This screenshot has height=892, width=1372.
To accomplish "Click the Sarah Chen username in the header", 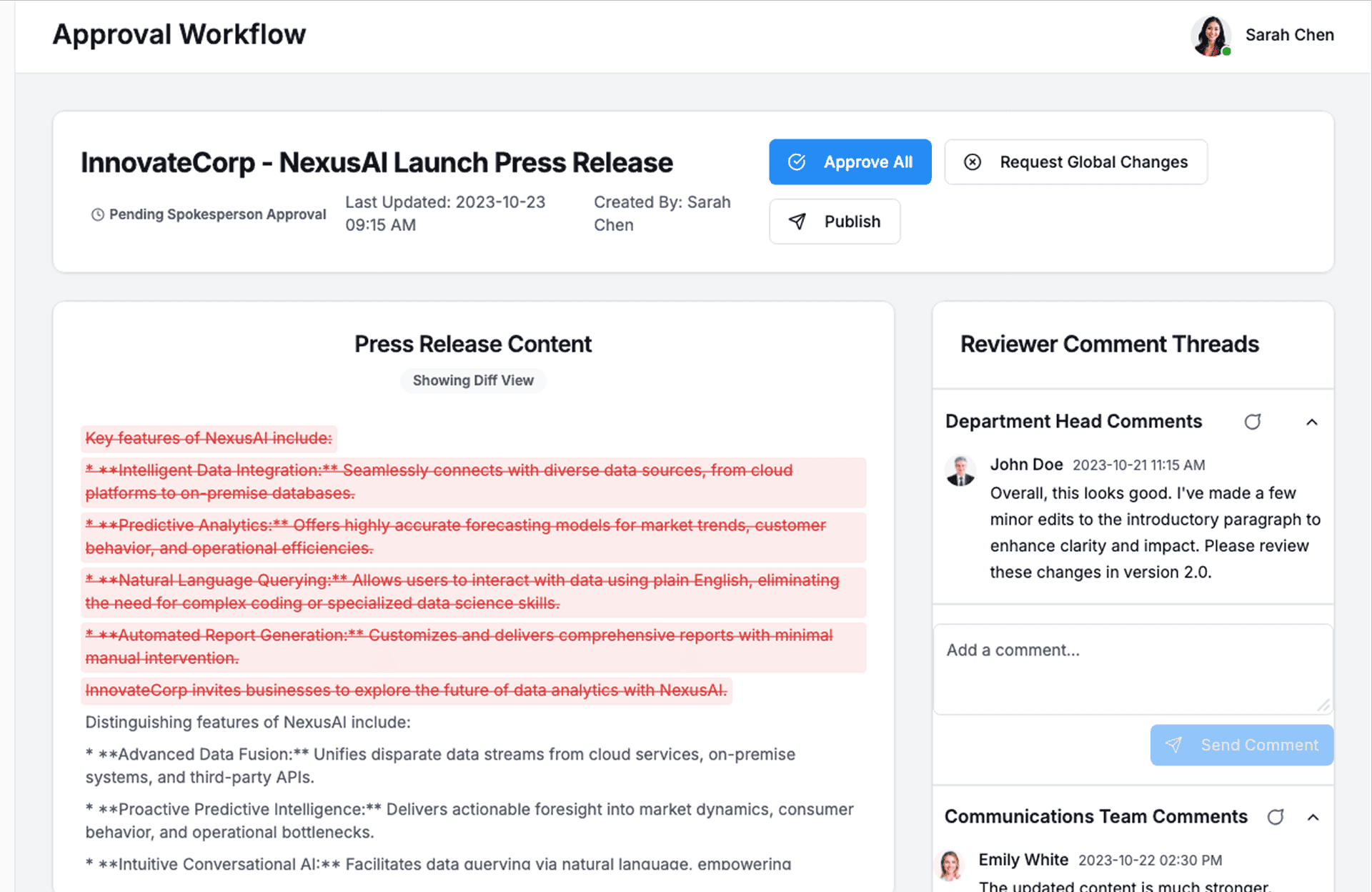I will (x=1289, y=35).
